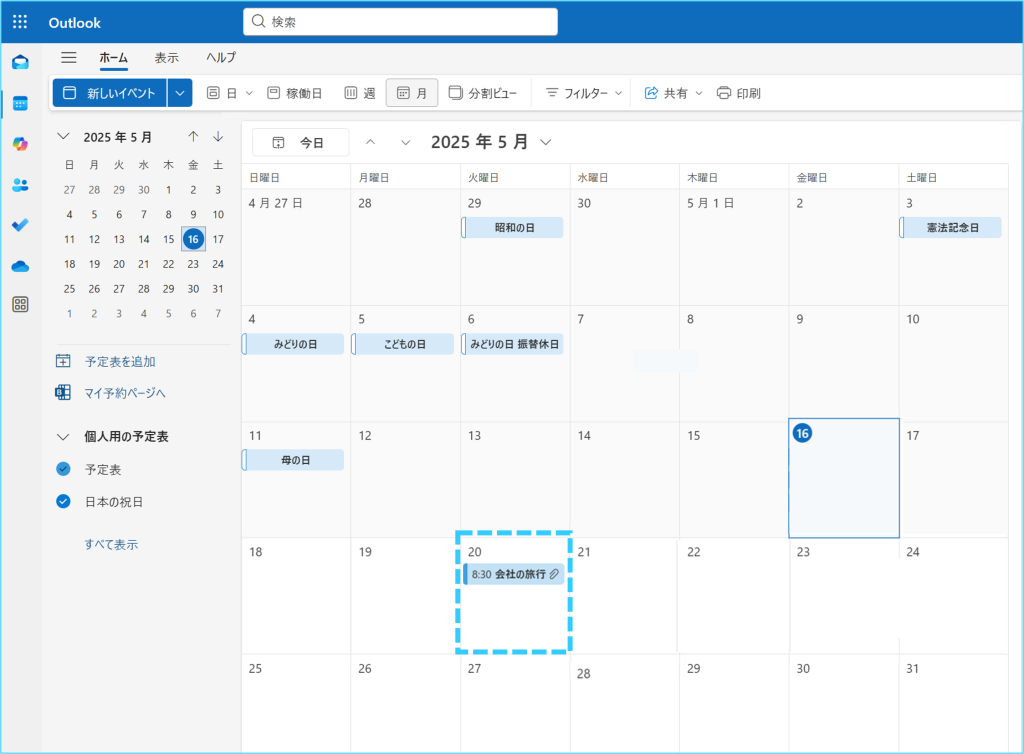Expand the new event dropdown arrow

[x=180, y=93]
